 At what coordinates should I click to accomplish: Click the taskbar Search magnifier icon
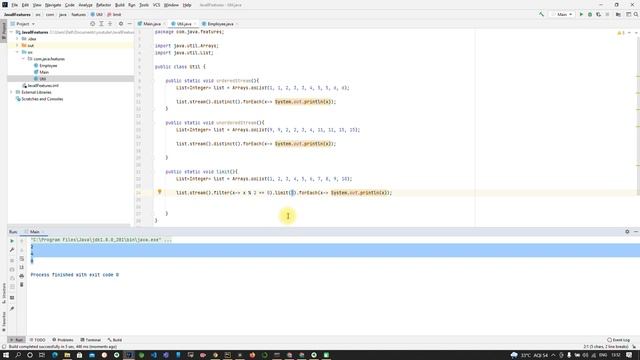(x=18, y=355)
